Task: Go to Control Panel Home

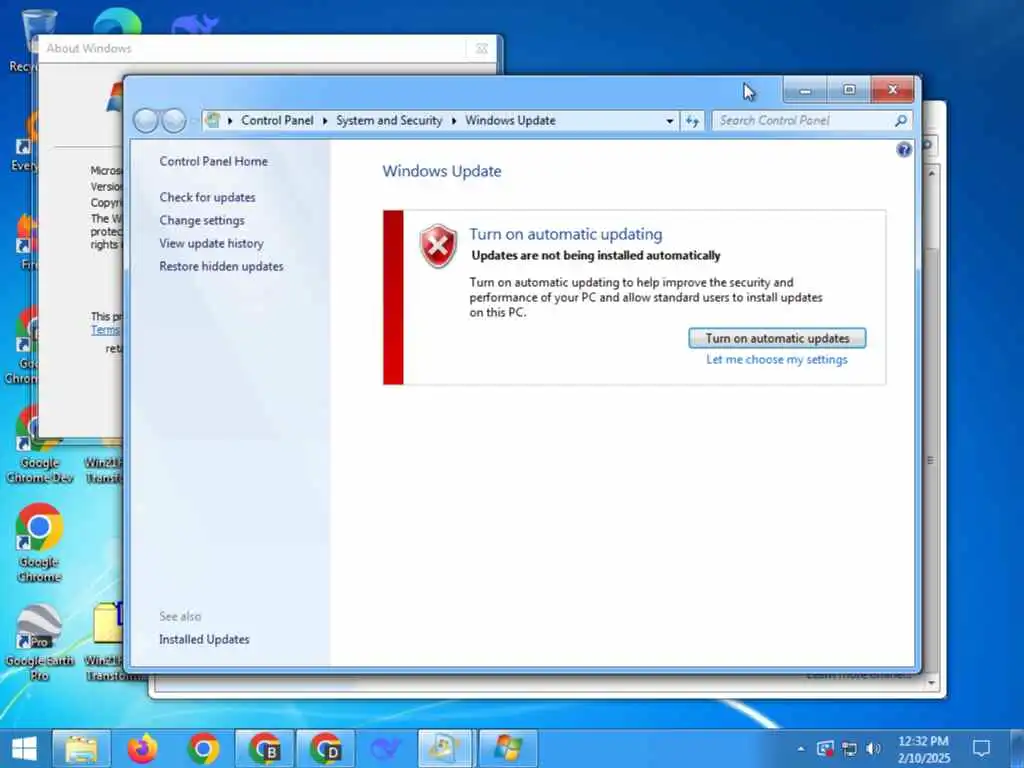Action: click(214, 161)
